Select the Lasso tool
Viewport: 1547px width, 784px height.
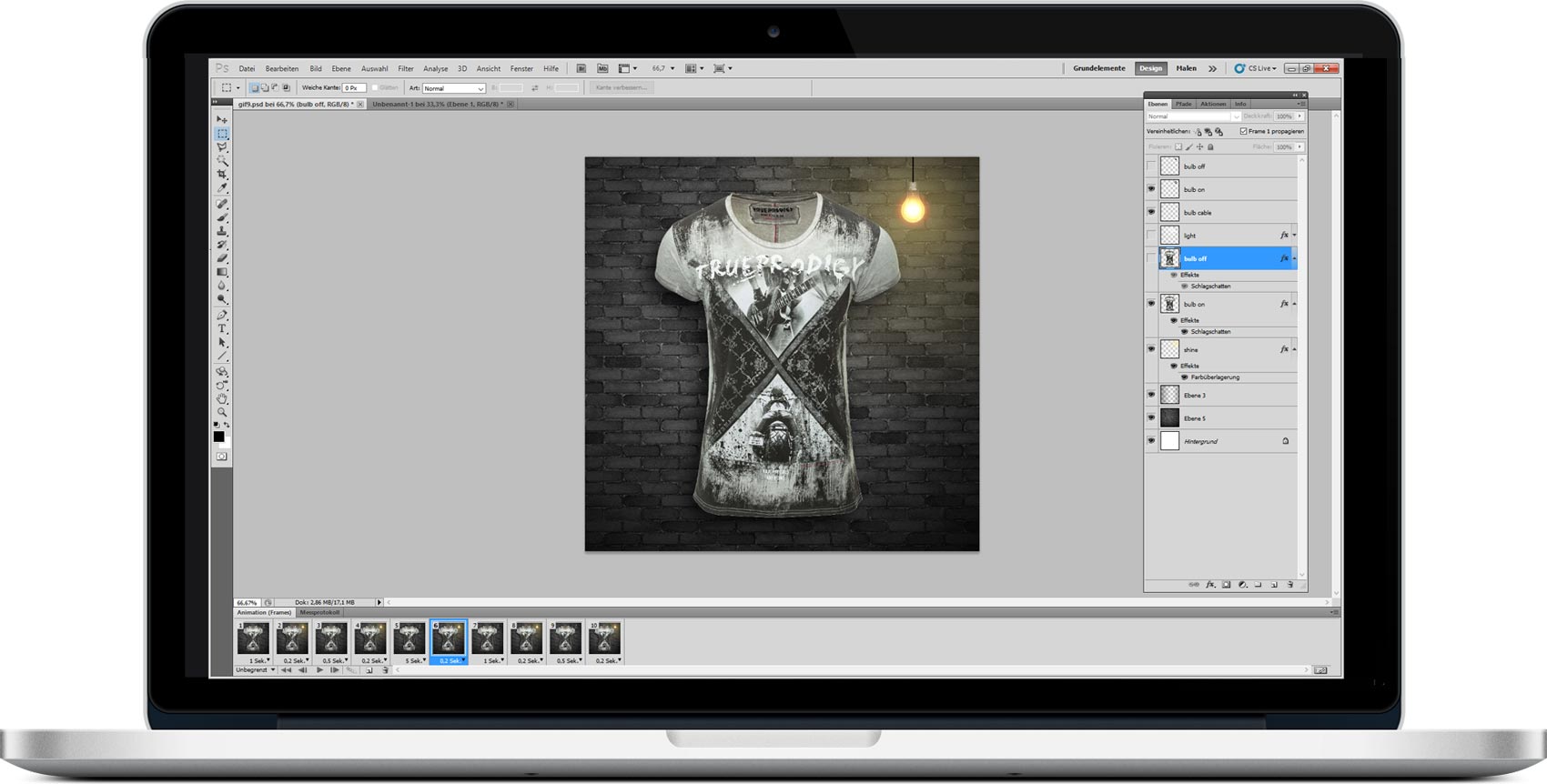[221, 146]
